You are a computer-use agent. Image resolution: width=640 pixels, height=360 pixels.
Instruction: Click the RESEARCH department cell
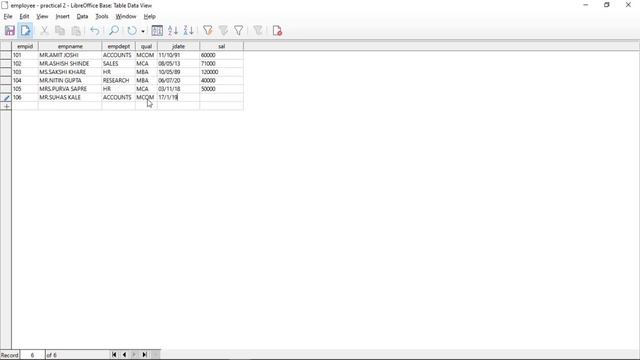coord(118,80)
